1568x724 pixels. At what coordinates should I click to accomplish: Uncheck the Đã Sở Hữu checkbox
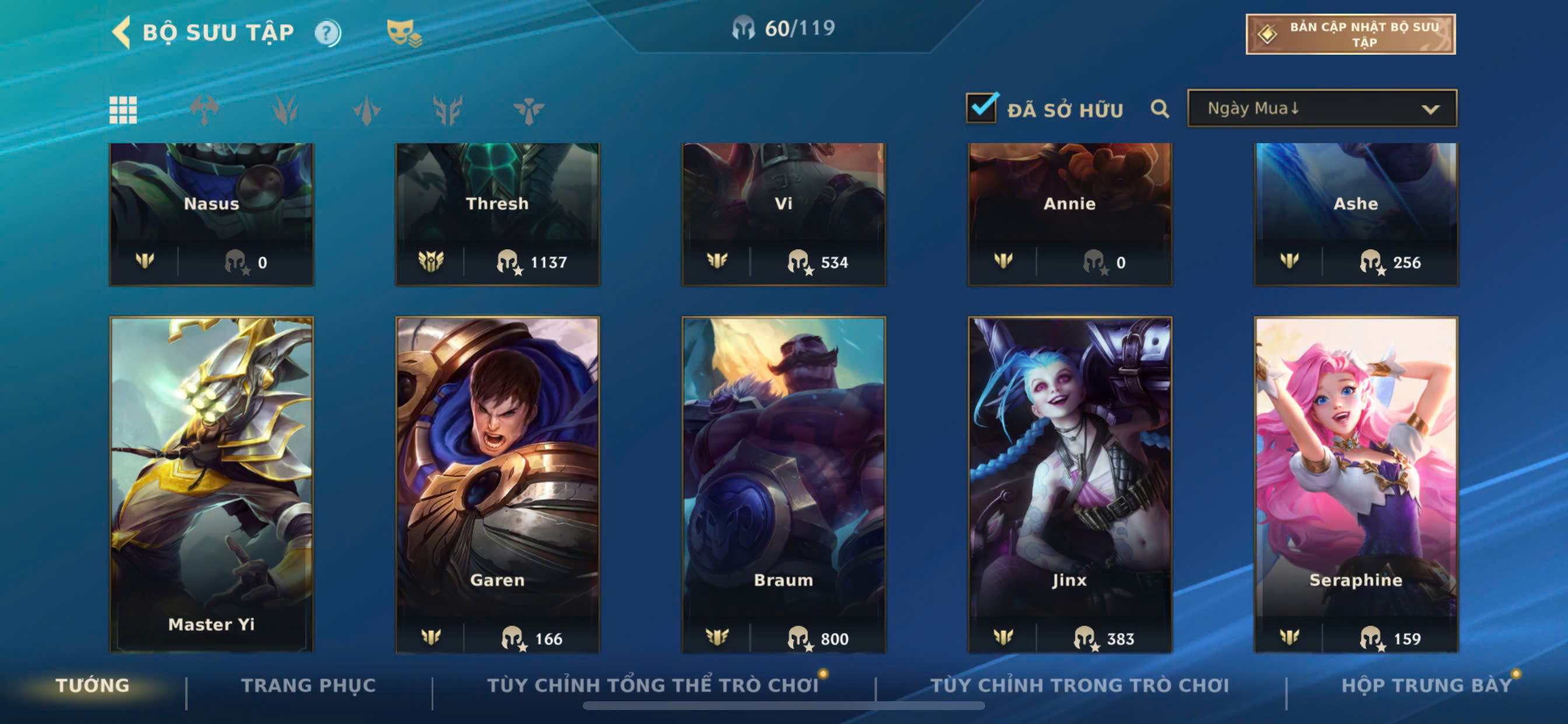[x=981, y=108]
